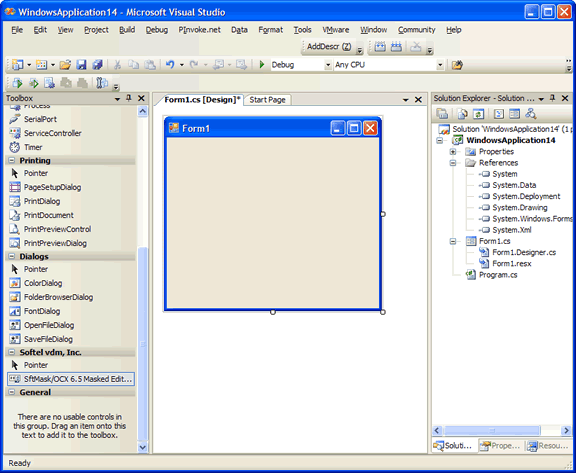Click the AddDescr (Z) button
This screenshot has height=473, width=576.
pos(329,47)
